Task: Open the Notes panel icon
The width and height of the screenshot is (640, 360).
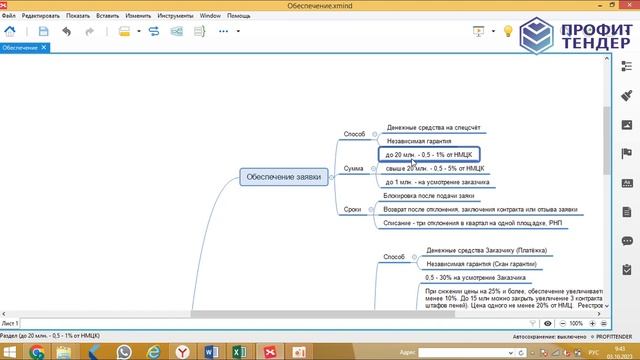Action: pyautogui.click(x=627, y=212)
